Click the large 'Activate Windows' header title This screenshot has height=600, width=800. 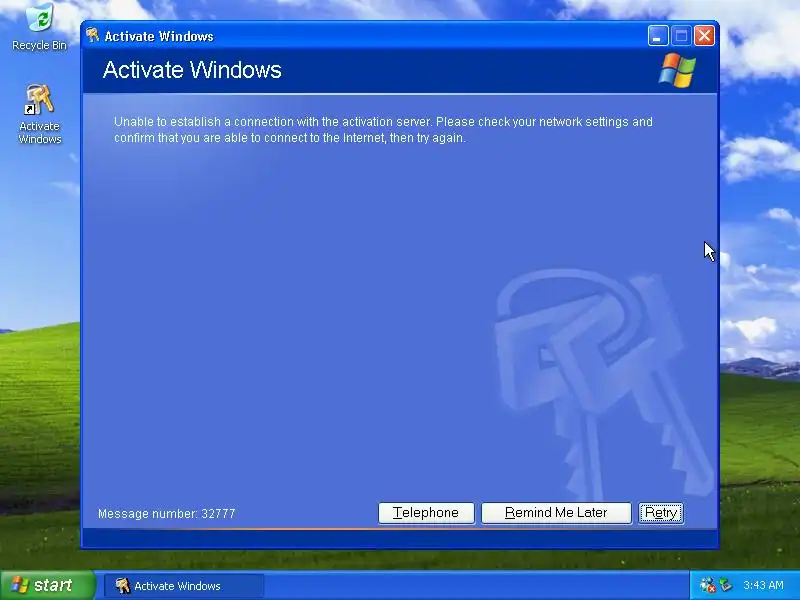192,70
